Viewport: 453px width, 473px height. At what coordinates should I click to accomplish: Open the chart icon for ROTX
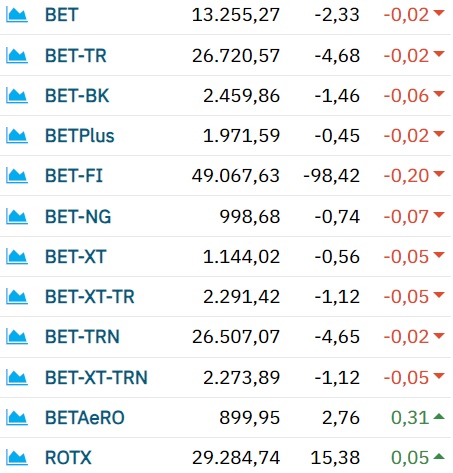coord(17,458)
